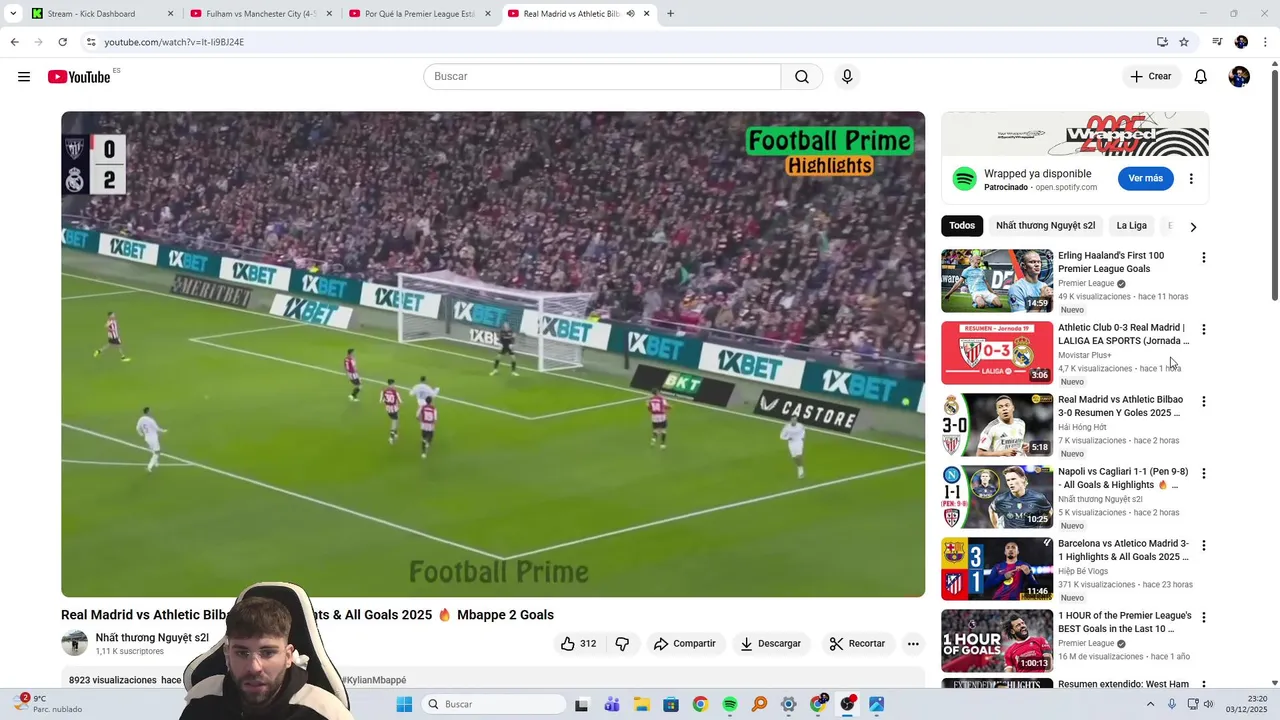
Task: Open File Explorer from the taskbar
Action: (641, 705)
